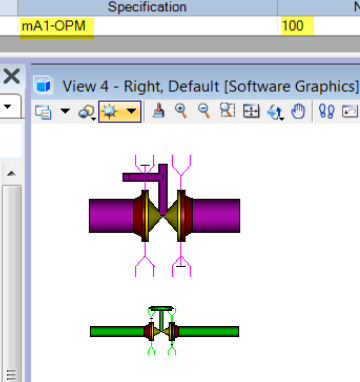This screenshot has height=382, width=360.
Task: Click the Zoom Out magnifier icon
Action: pos(204,111)
